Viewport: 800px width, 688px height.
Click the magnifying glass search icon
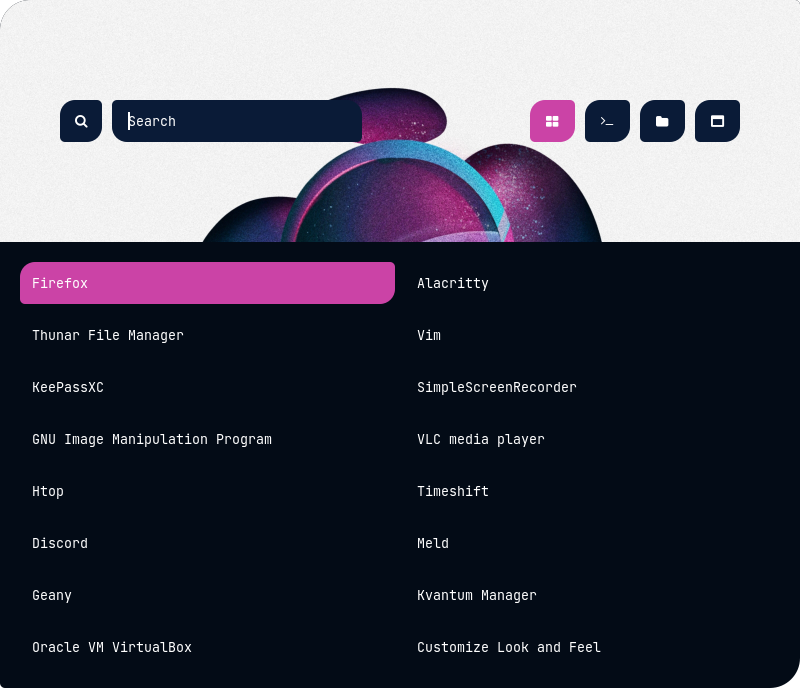pos(81,121)
